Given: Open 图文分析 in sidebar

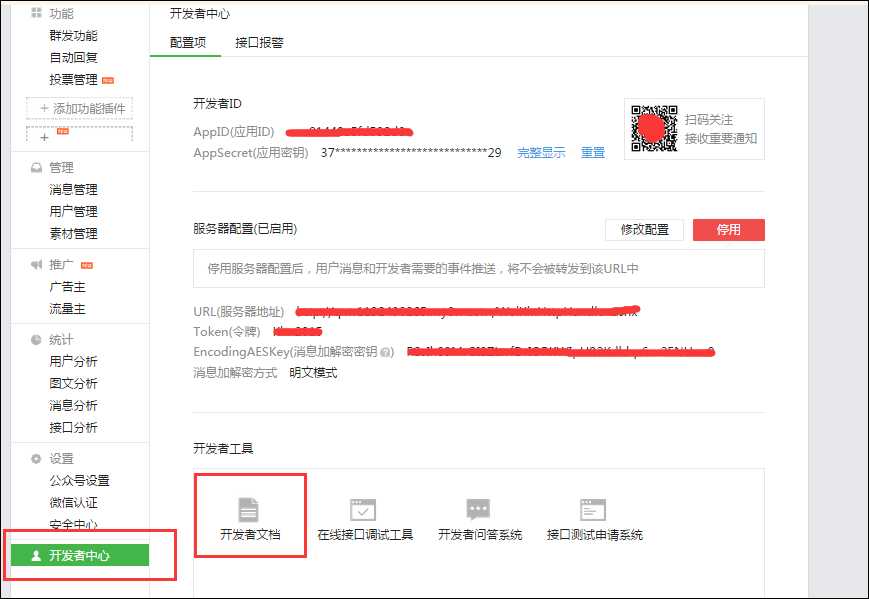Looking at the screenshot, I should [73, 383].
